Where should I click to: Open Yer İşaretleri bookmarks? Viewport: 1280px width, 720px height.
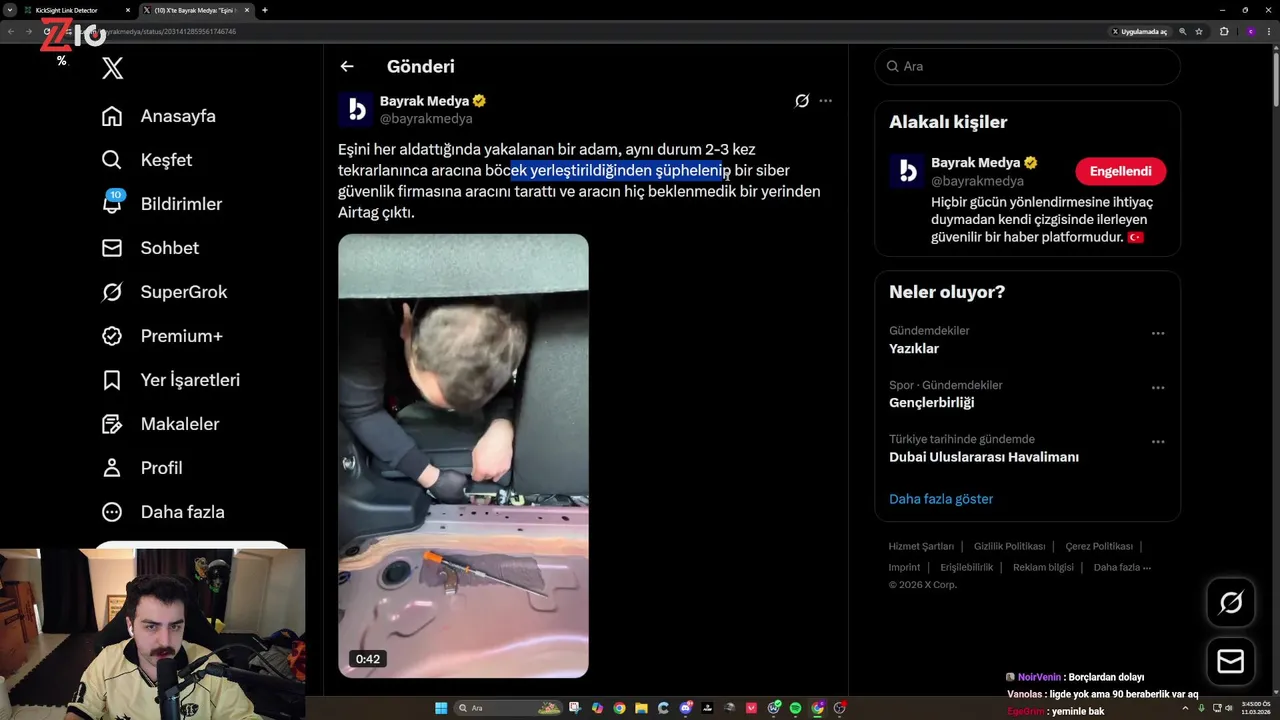[171, 380]
